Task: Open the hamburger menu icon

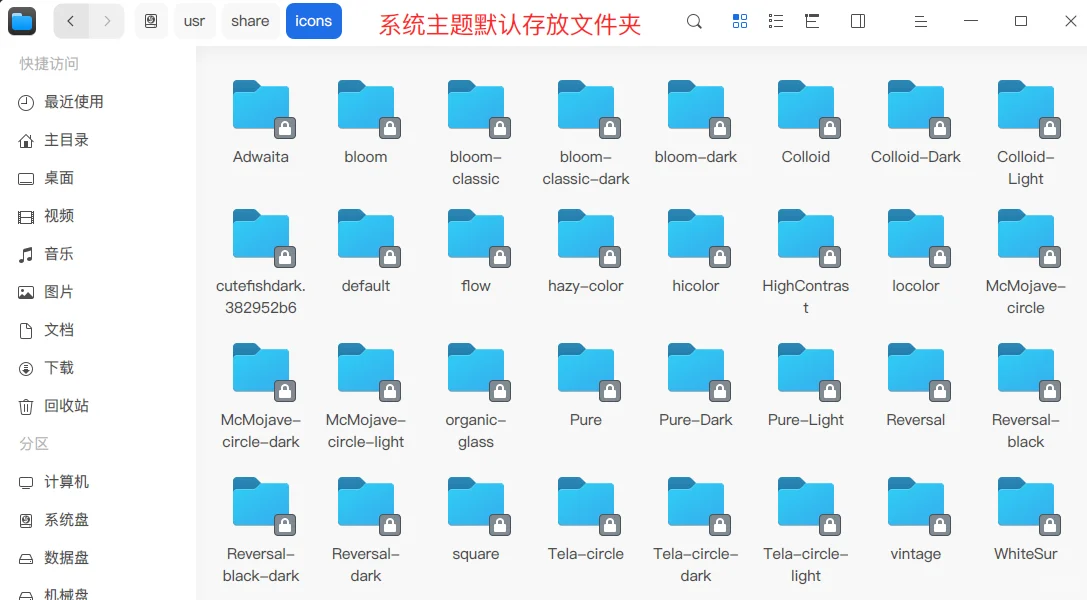Action: (x=920, y=20)
